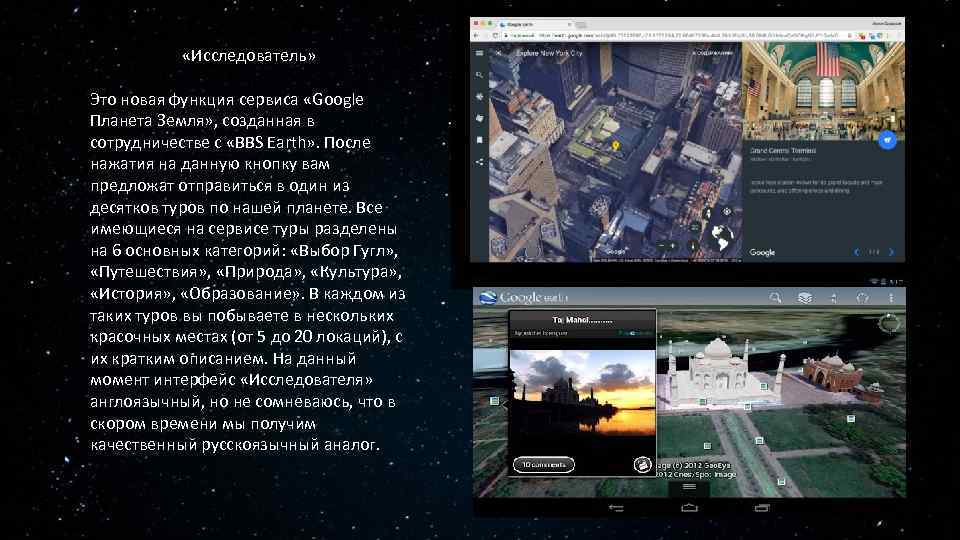Open the bottom drawer handle on the map

[x=689, y=487]
